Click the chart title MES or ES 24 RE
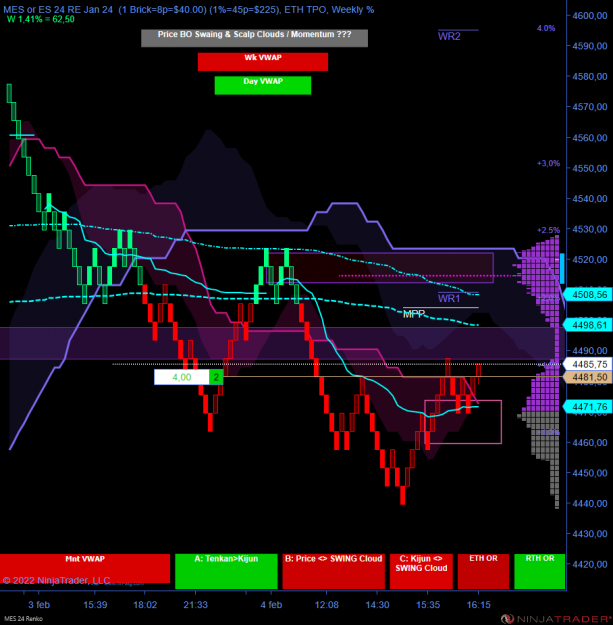The height and width of the screenshot is (625, 613). pyautogui.click(x=189, y=10)
